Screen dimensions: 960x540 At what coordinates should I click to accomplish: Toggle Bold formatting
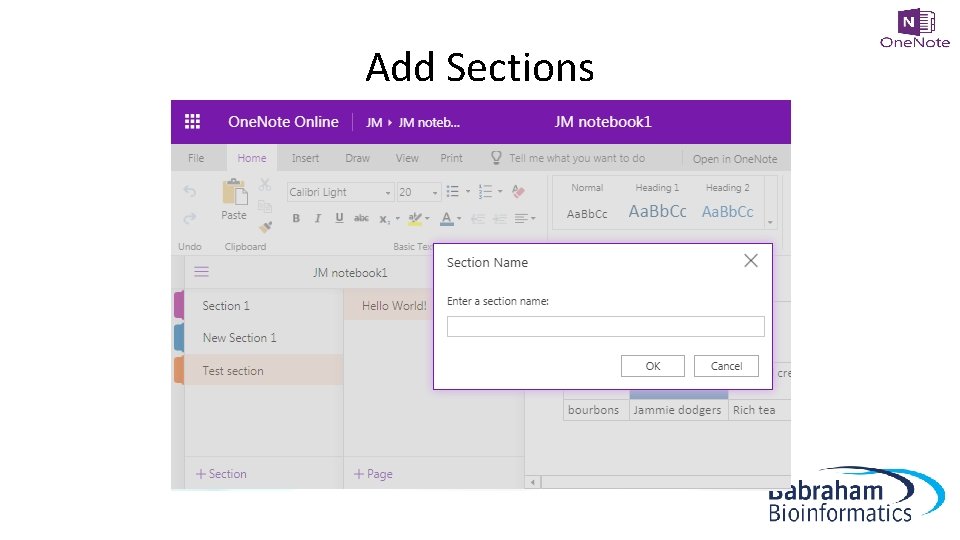296,218
